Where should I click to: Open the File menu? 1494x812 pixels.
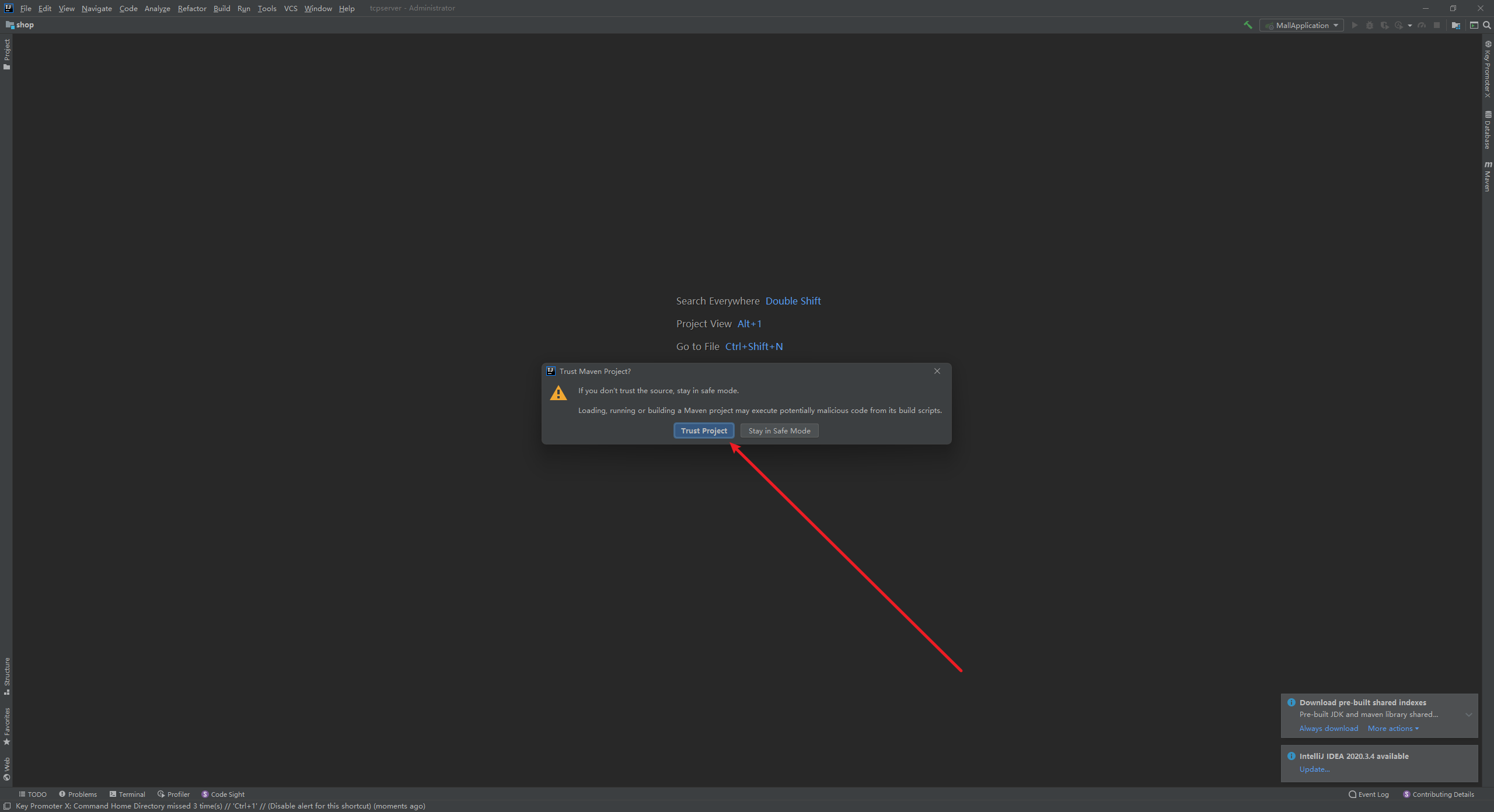point(26,8)
